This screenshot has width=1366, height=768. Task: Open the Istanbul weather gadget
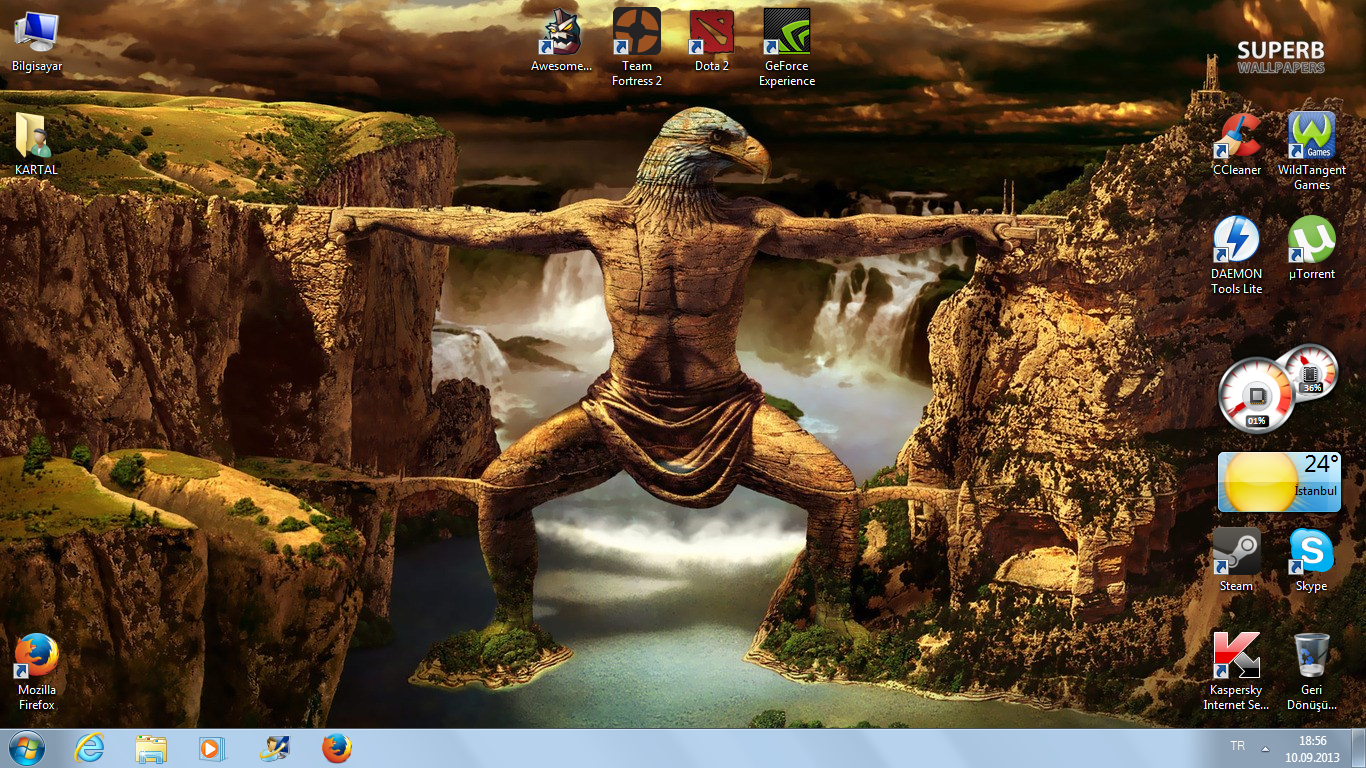tap(1279, 482)
